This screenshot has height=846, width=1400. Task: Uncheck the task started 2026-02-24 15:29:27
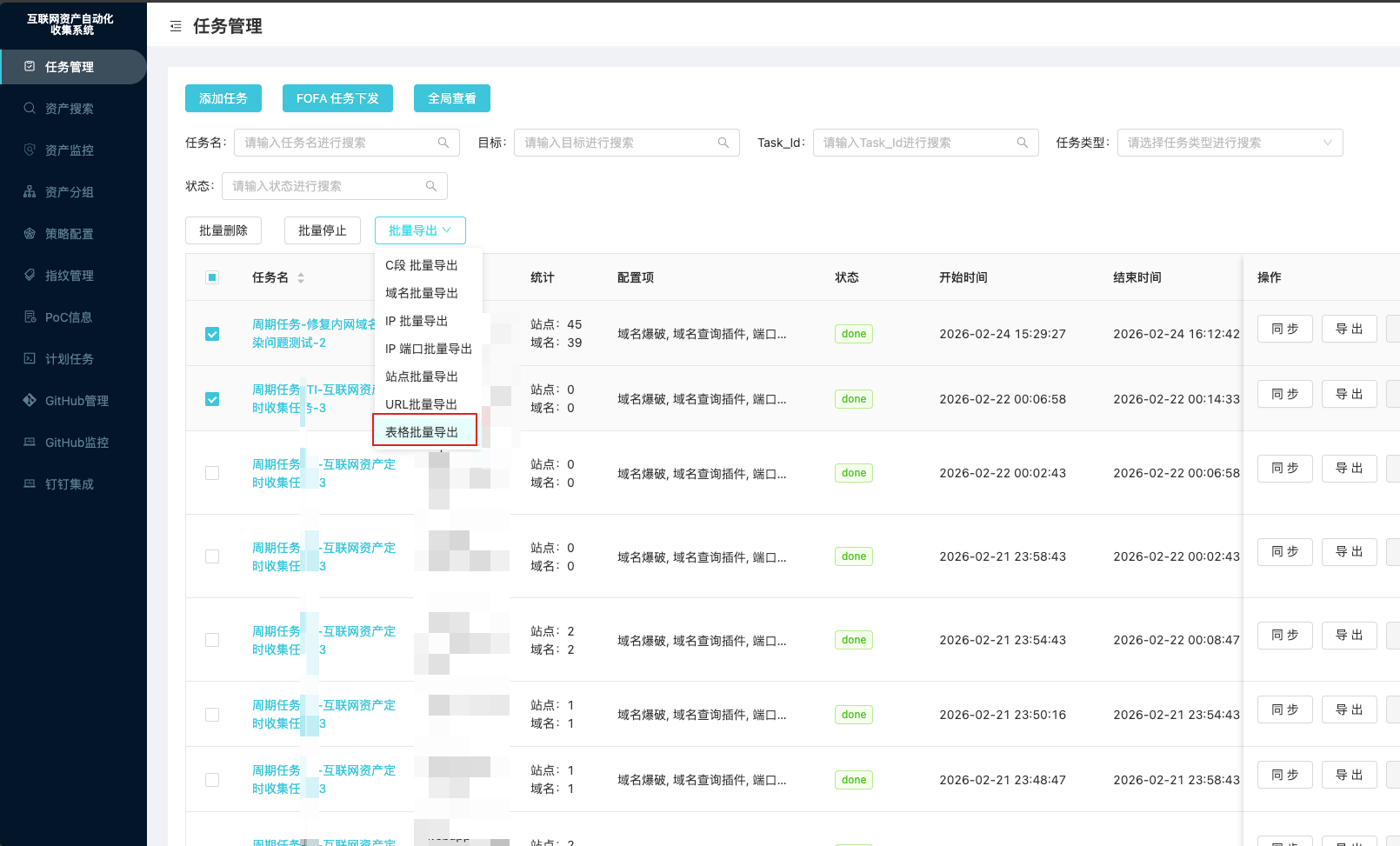[212, 334]
